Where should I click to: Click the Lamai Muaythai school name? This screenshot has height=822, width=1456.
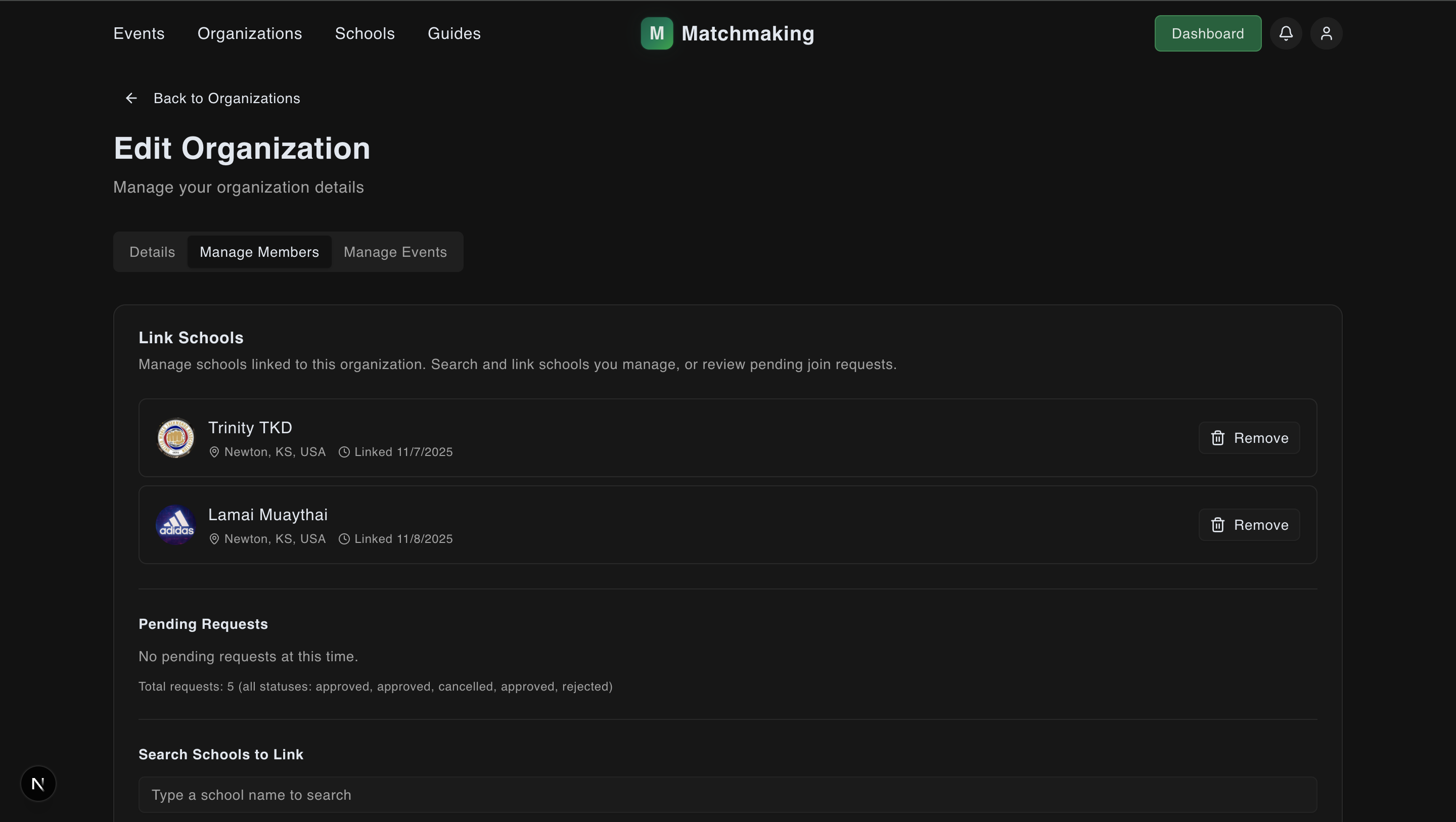[x=268, y=515]
